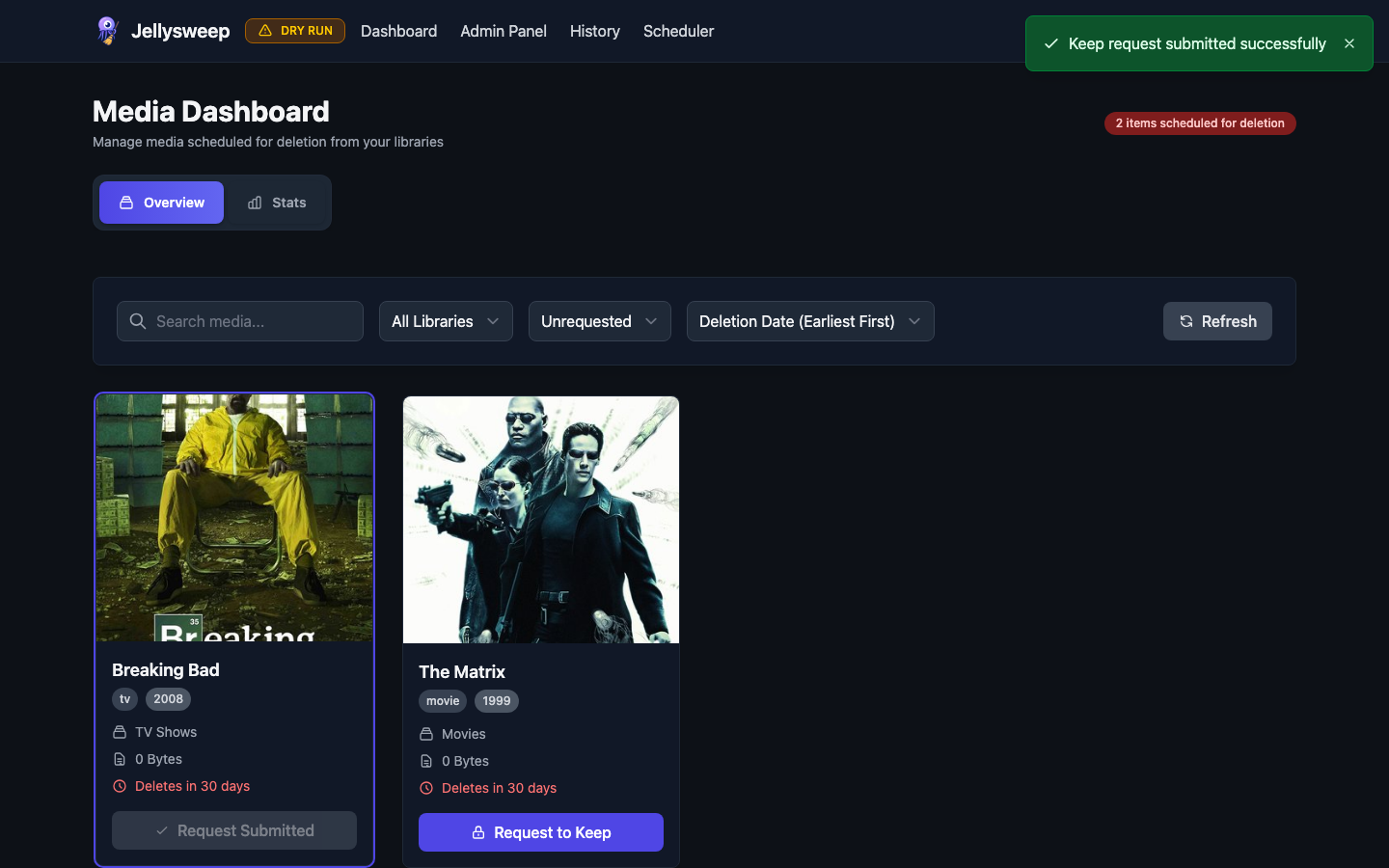1389x868 pixels.
Task: Click the tv tag on Breaking Bad
Action: tap(124, 699)
